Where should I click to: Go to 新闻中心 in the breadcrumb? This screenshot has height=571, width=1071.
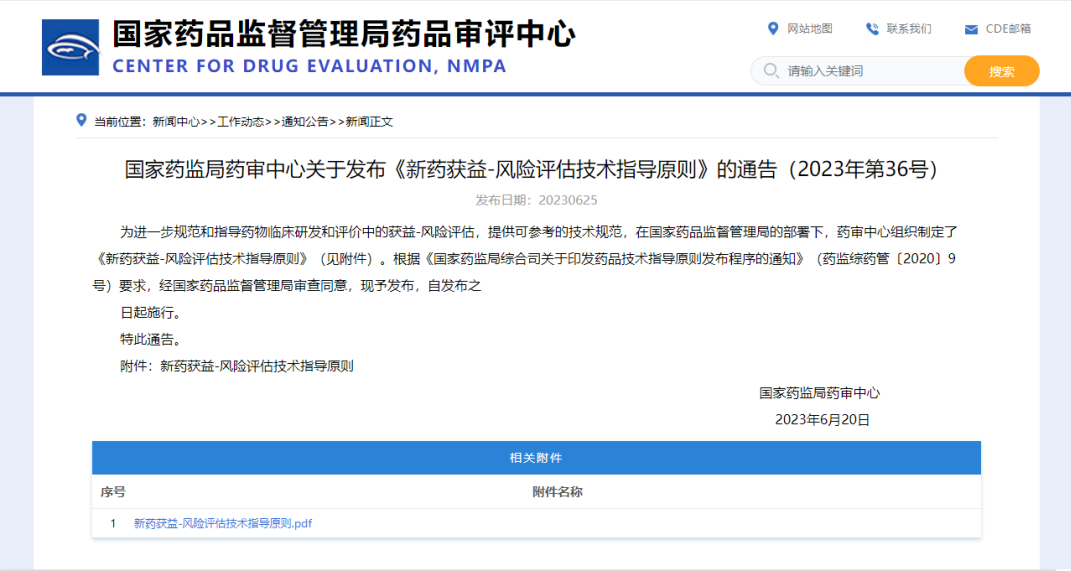click(176, 122)
